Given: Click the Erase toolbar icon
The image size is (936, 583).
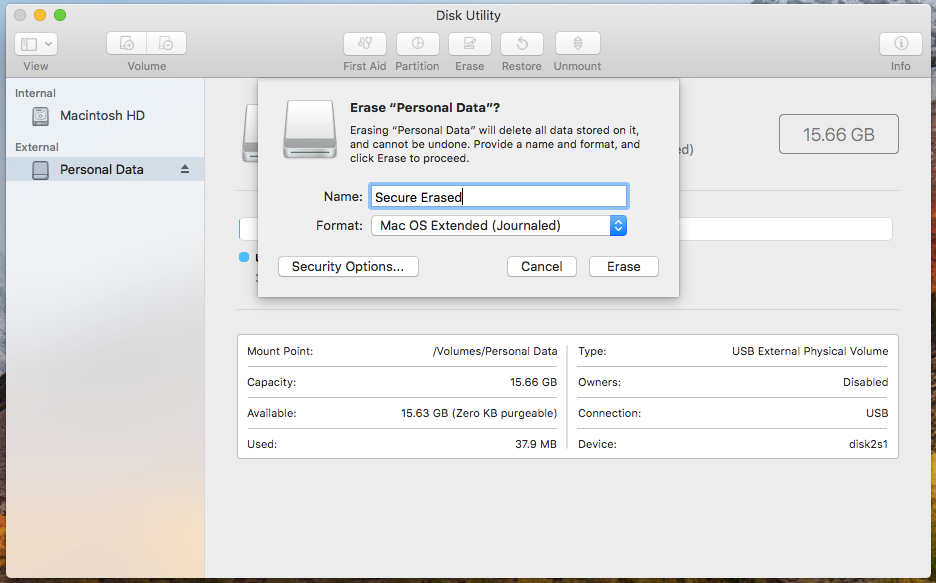Looking at the screenshot, I should (x=470, y=44).
